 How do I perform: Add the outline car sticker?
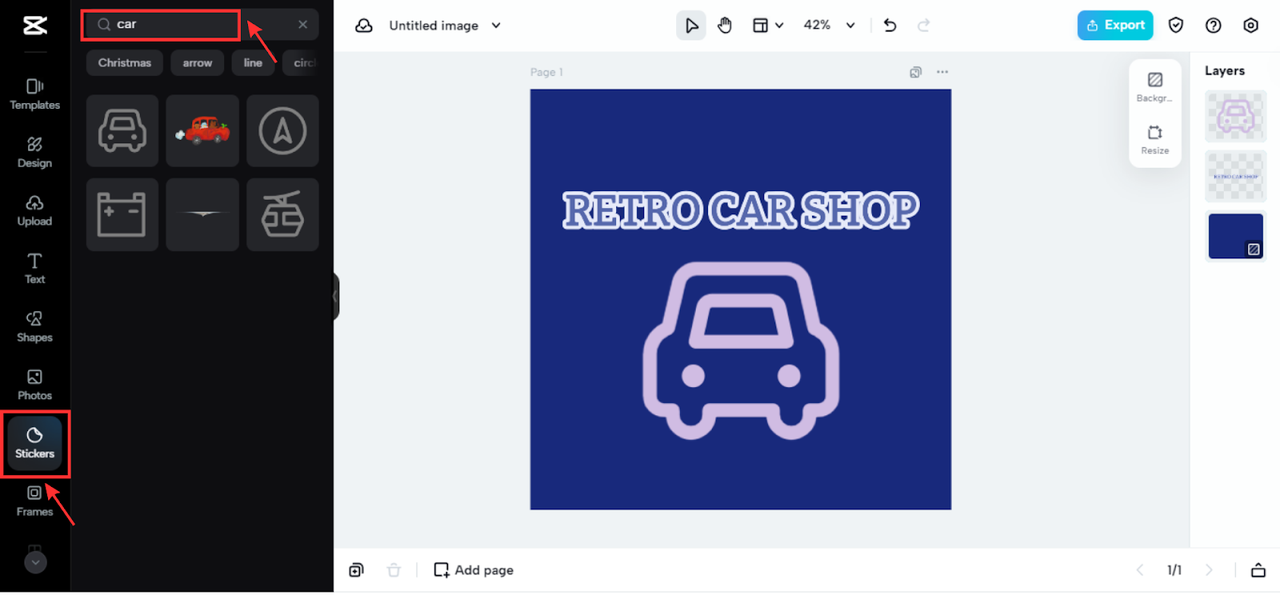pos(122,131)
